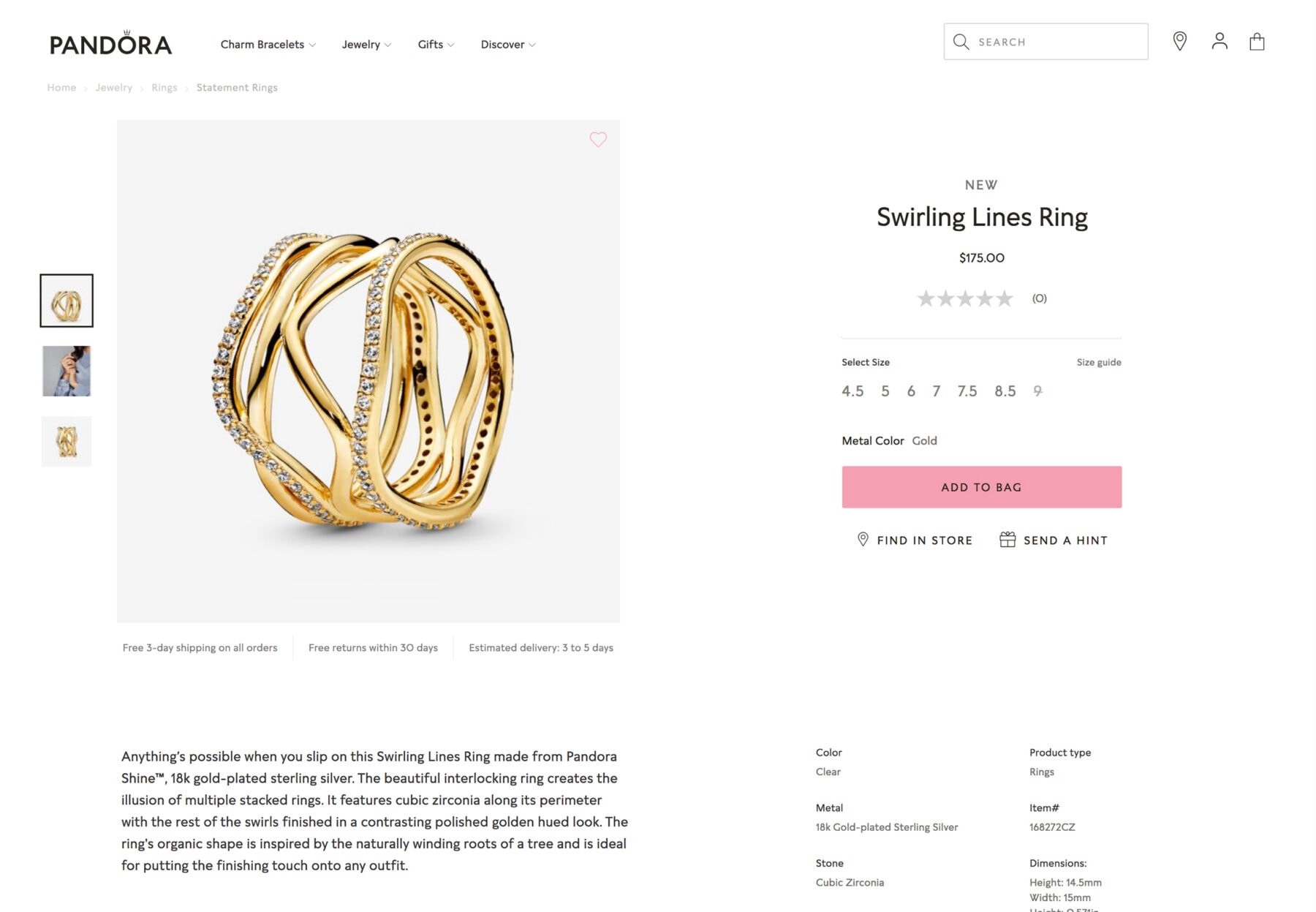Navigate to Statement Rings breadcrumb
This screenshot has height=912, width=1316.
click(x=237, y=87)
